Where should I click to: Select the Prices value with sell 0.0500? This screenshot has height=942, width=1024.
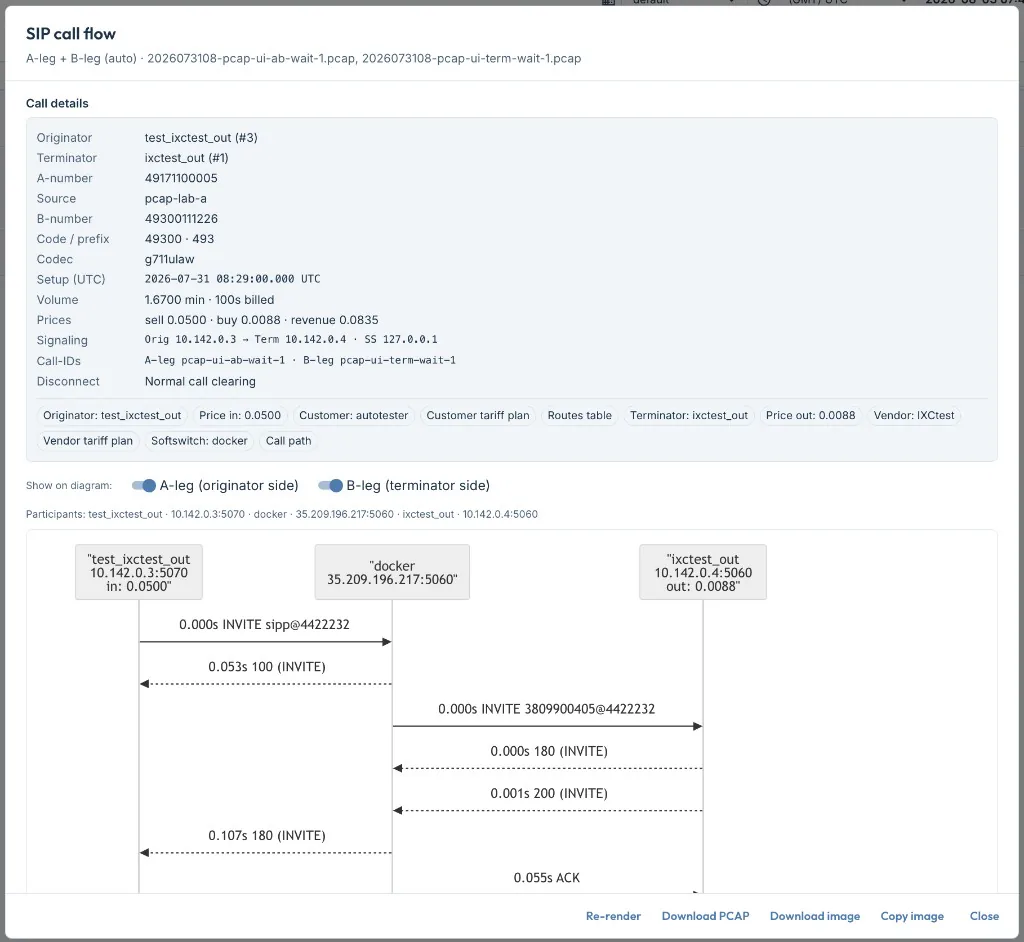click(x=261, y=320)
